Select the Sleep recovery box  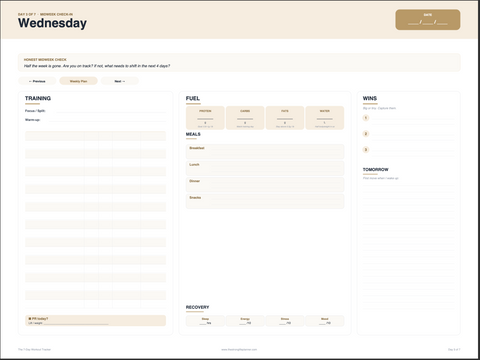pyautogui.click(x=205, y=321)
